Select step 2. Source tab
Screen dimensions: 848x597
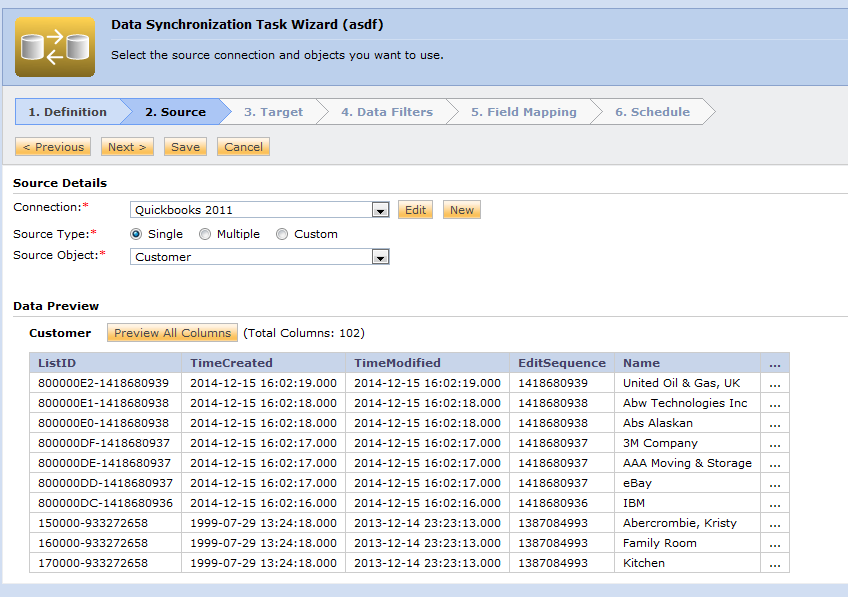coord(175,112)
